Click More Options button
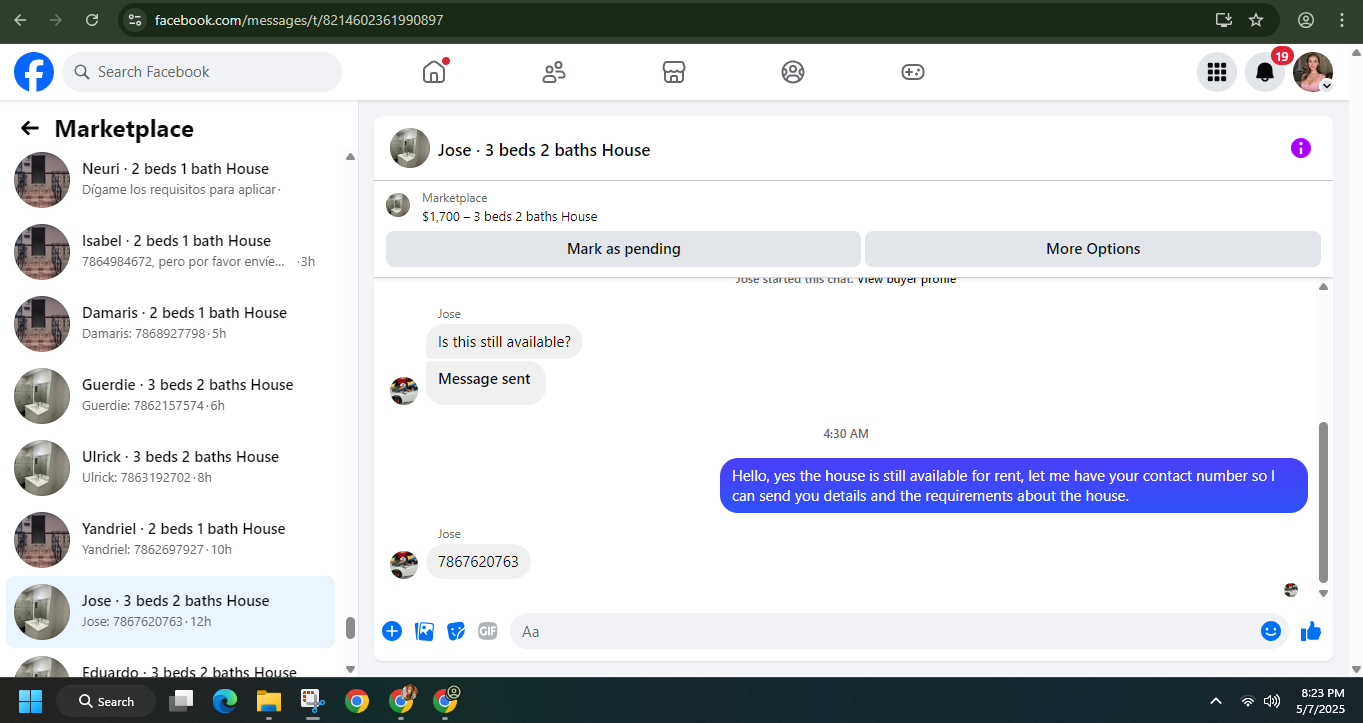This screenshot has height=723, width=1363. click(1093, 249)
